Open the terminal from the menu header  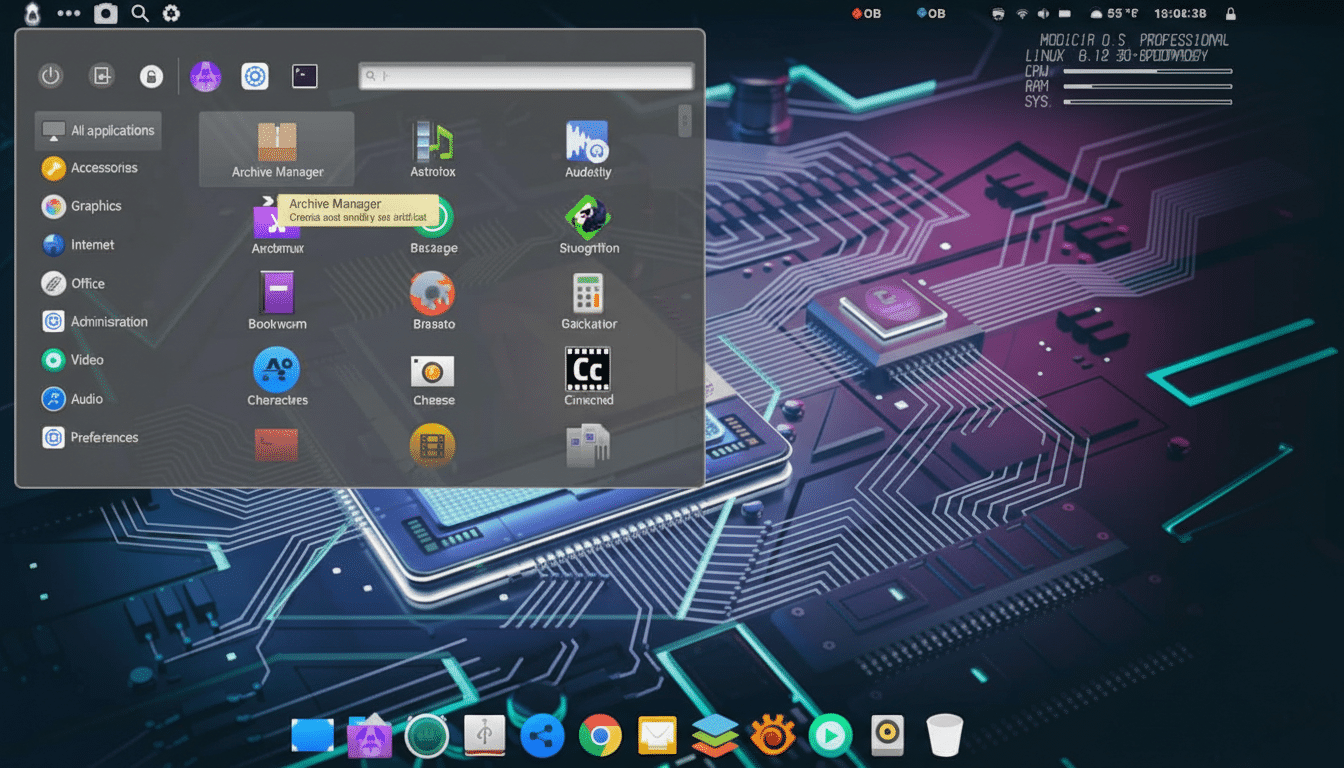[304, 75]
